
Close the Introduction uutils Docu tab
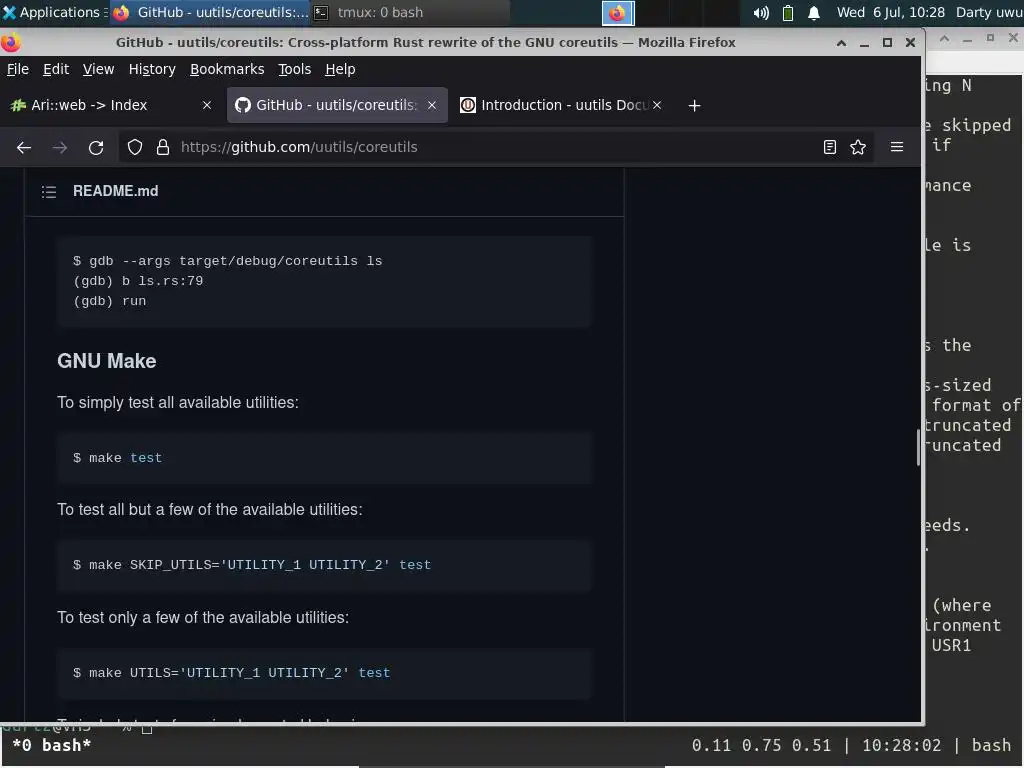tap(657, 105)
